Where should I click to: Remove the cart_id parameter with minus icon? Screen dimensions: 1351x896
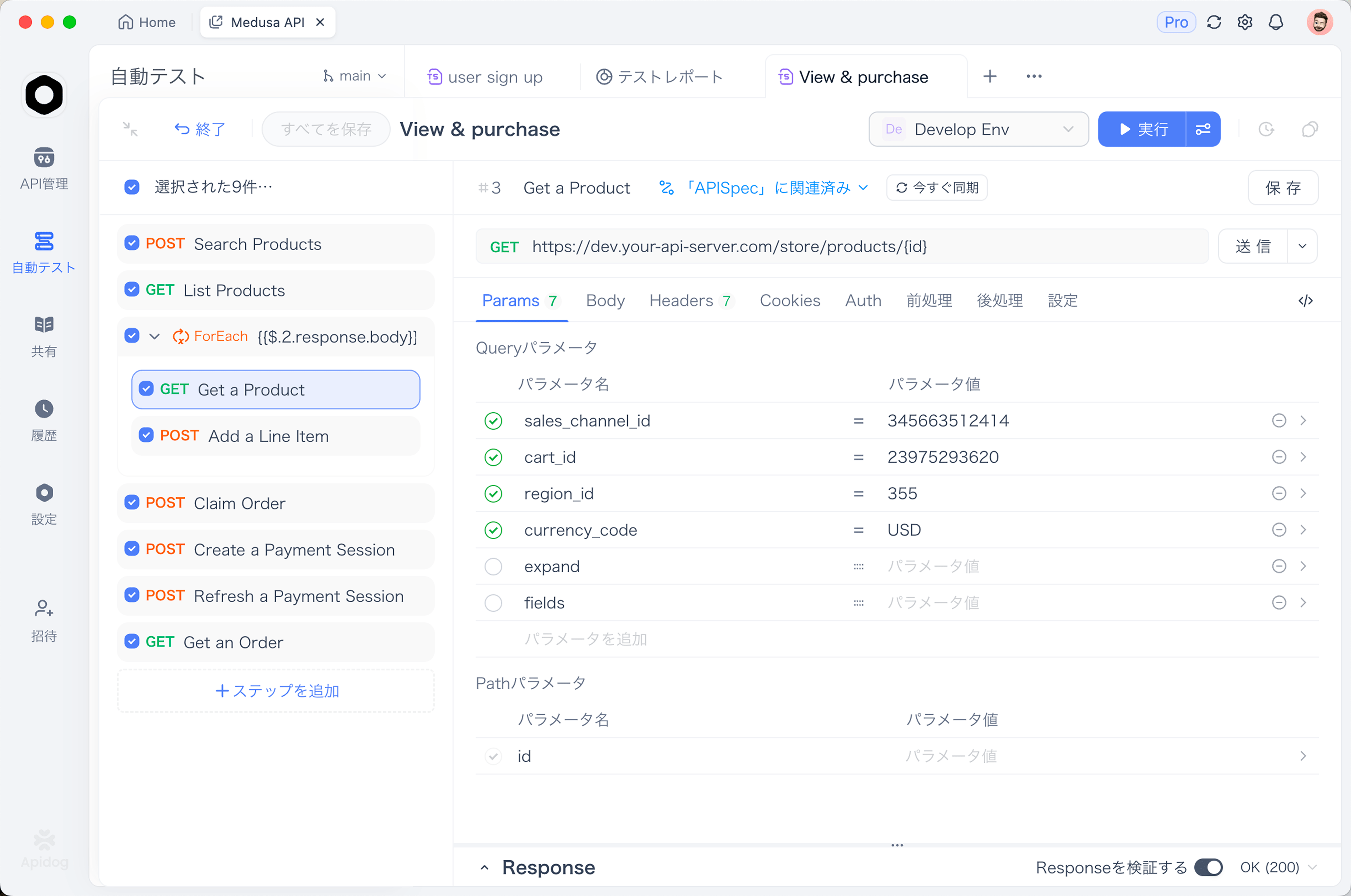[1279, 457]
